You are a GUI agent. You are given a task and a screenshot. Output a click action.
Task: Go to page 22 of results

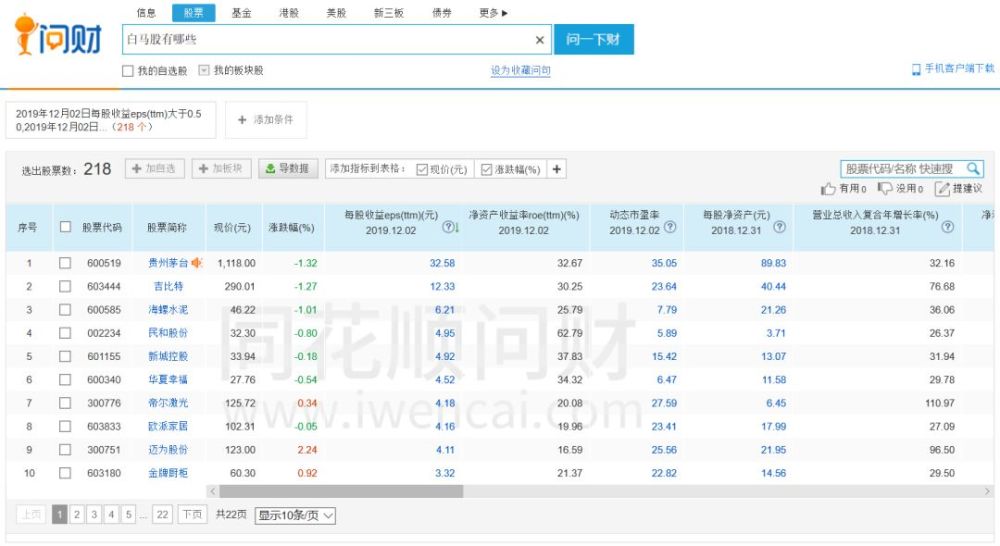tap(163, 514)
